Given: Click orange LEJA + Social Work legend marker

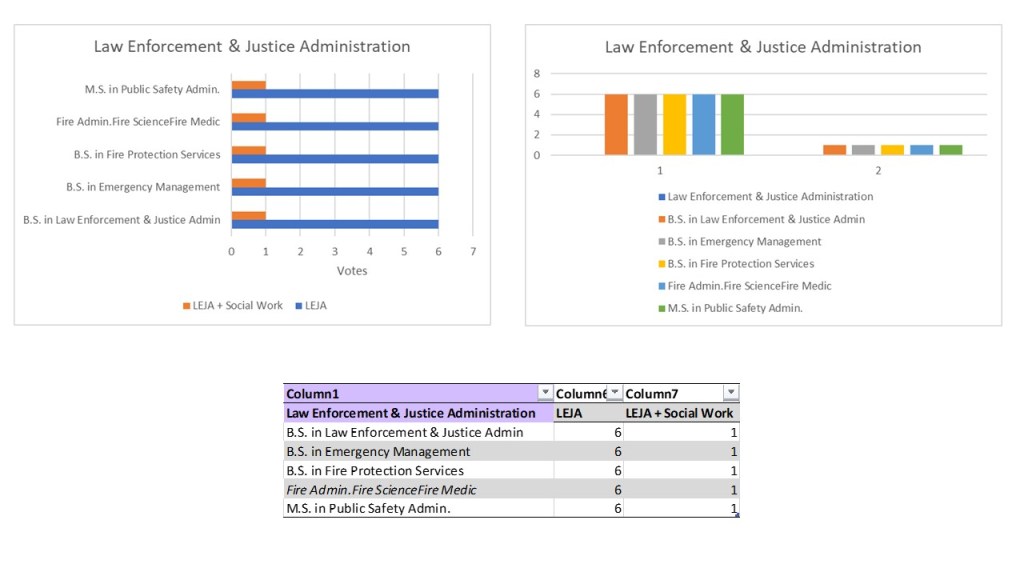Looking at the screenshot, I should (x=186, y=306).
